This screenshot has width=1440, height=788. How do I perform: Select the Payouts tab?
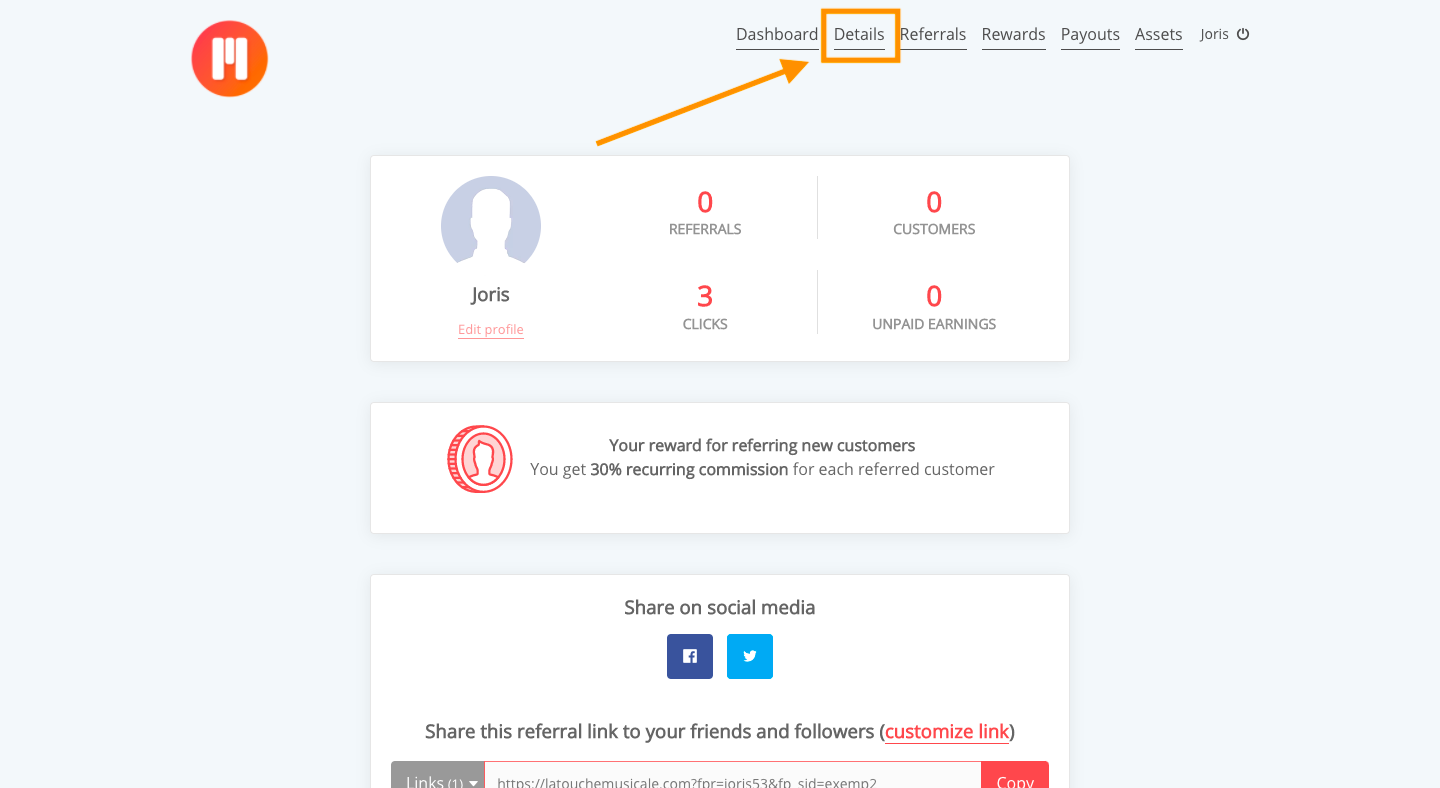(1090, 35)
